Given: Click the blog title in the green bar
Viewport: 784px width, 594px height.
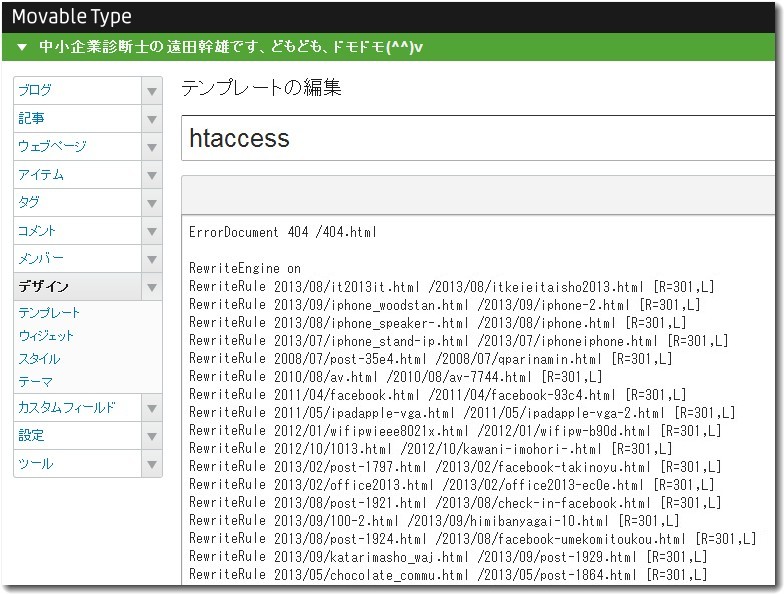Looking at the screenshot, I should [231, 47].
